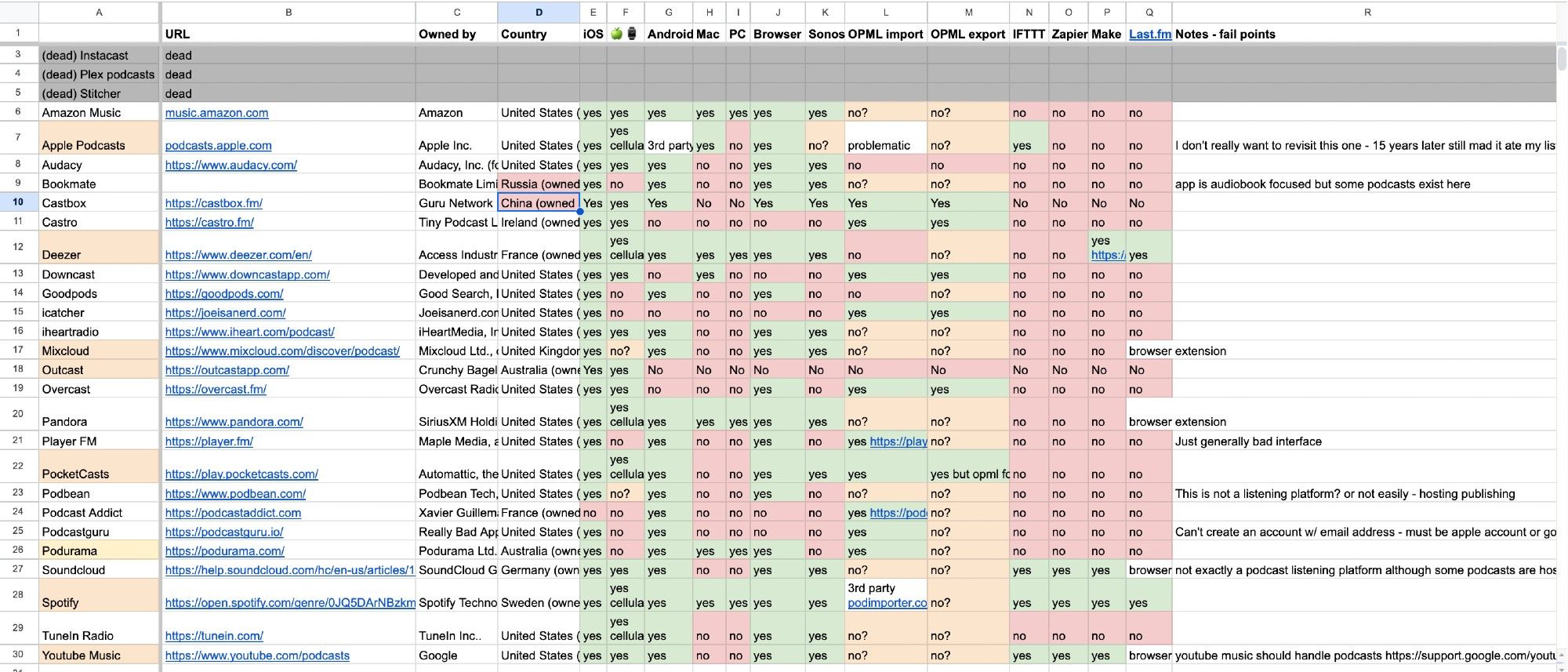Open the https://podcastaddict.com link in URL column
The height and width of the screenshot is (672, 1568).
click(233, 513)
